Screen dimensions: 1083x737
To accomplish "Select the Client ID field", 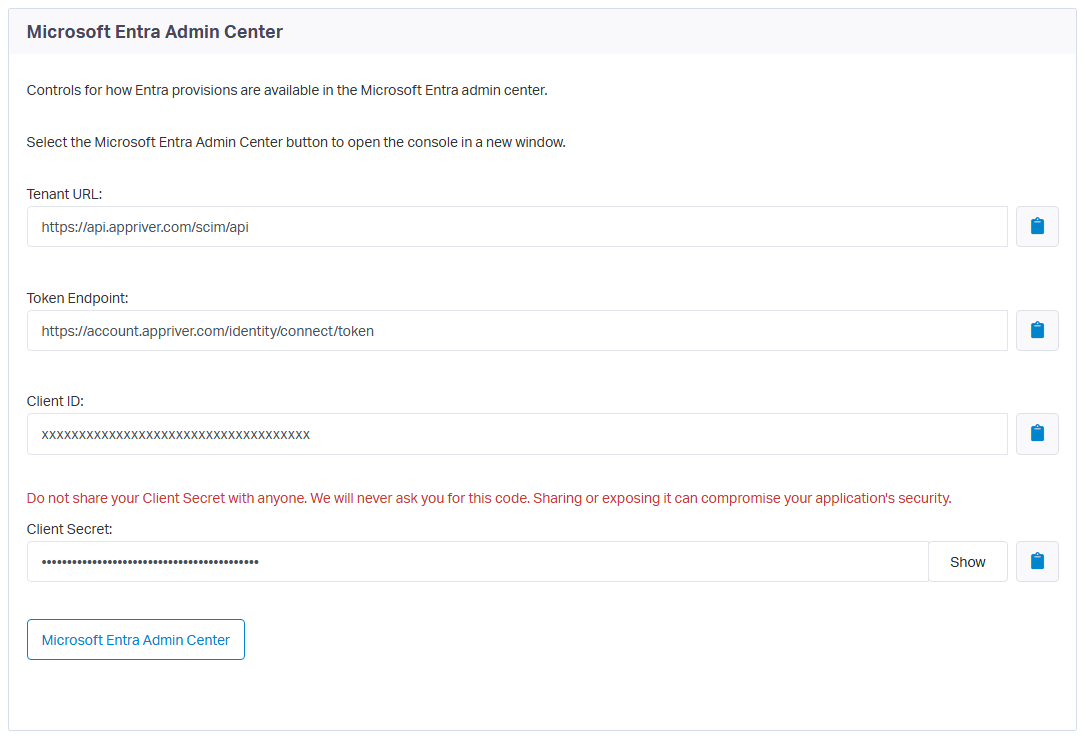I will coord(517,434).
